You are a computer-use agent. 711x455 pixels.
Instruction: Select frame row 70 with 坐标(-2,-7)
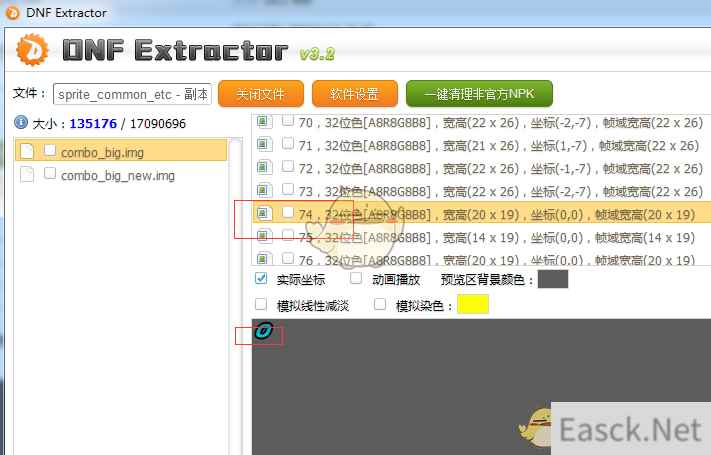pos(481,122)
